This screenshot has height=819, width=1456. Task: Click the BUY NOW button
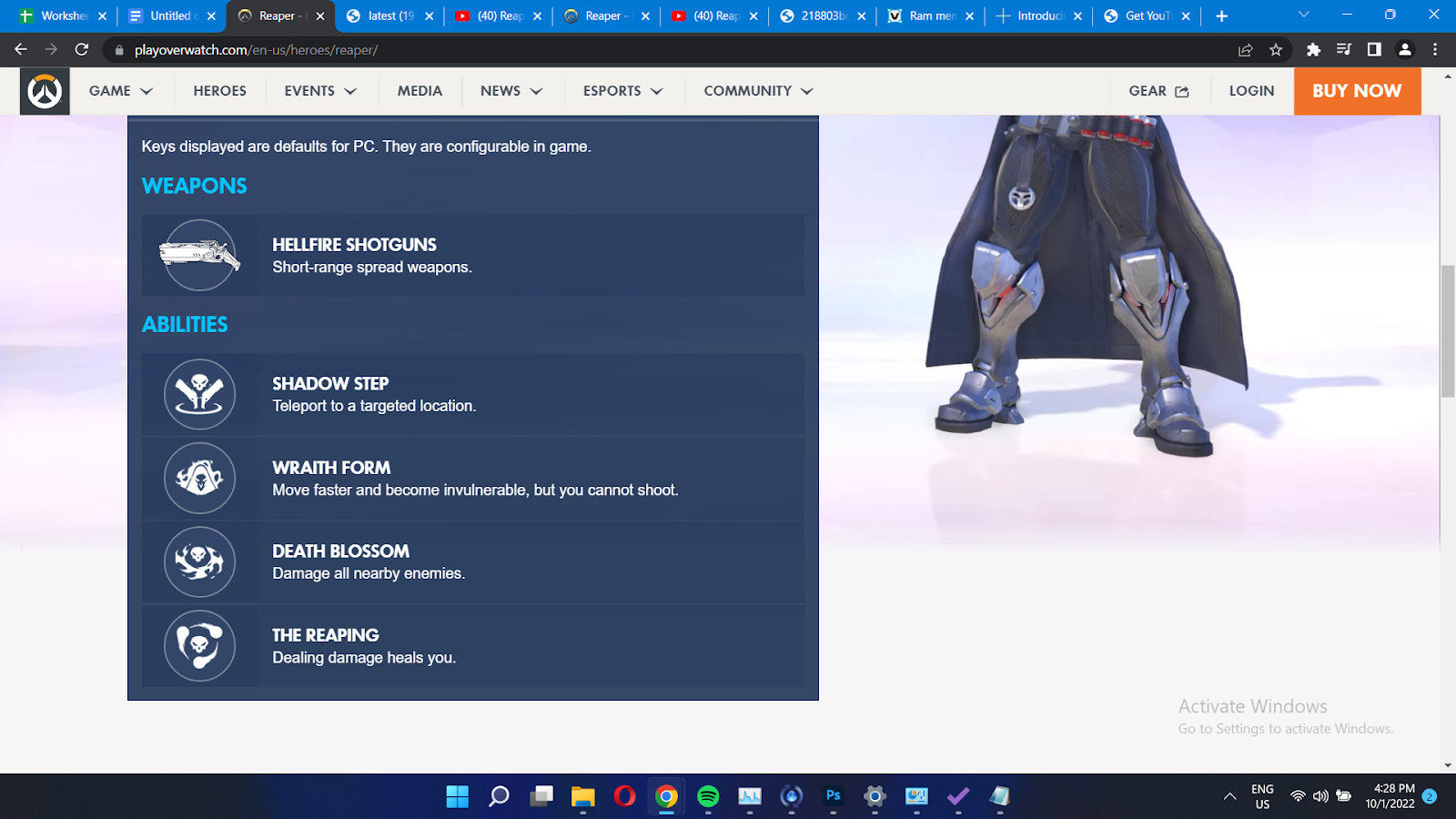[x=1357, y=91]
